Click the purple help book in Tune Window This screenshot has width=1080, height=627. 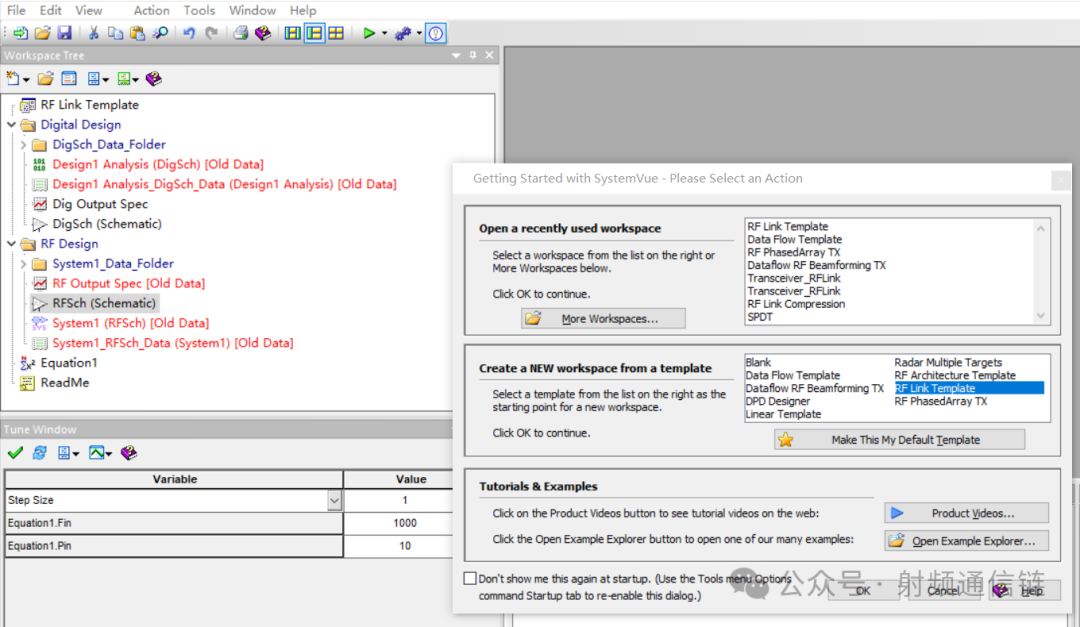(129, 453)
